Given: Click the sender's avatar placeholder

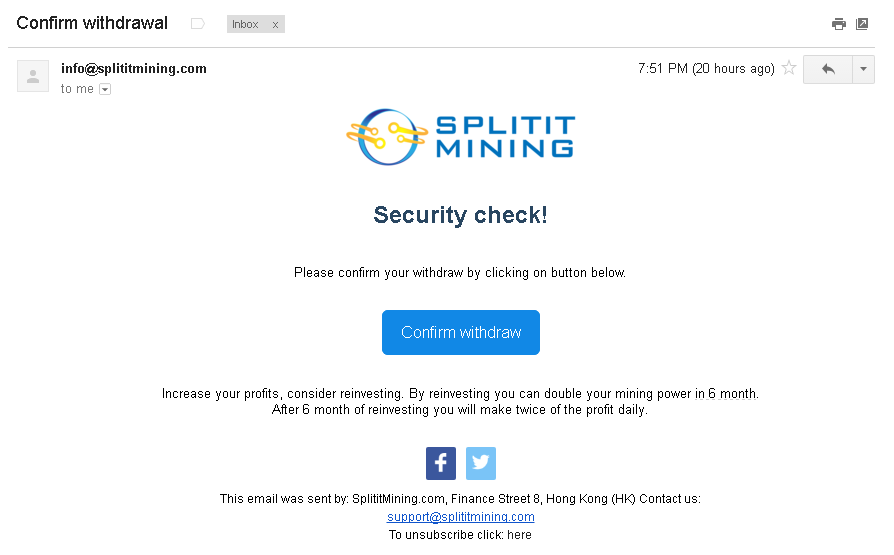Looking at the screenshot, I should 33,76.
